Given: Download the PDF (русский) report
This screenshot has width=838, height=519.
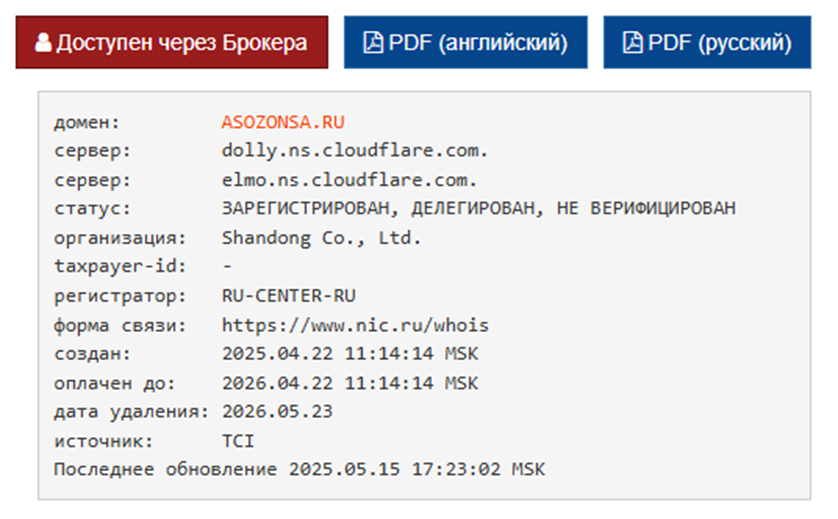Looking at the screenshot, I should tap(707, 43).
